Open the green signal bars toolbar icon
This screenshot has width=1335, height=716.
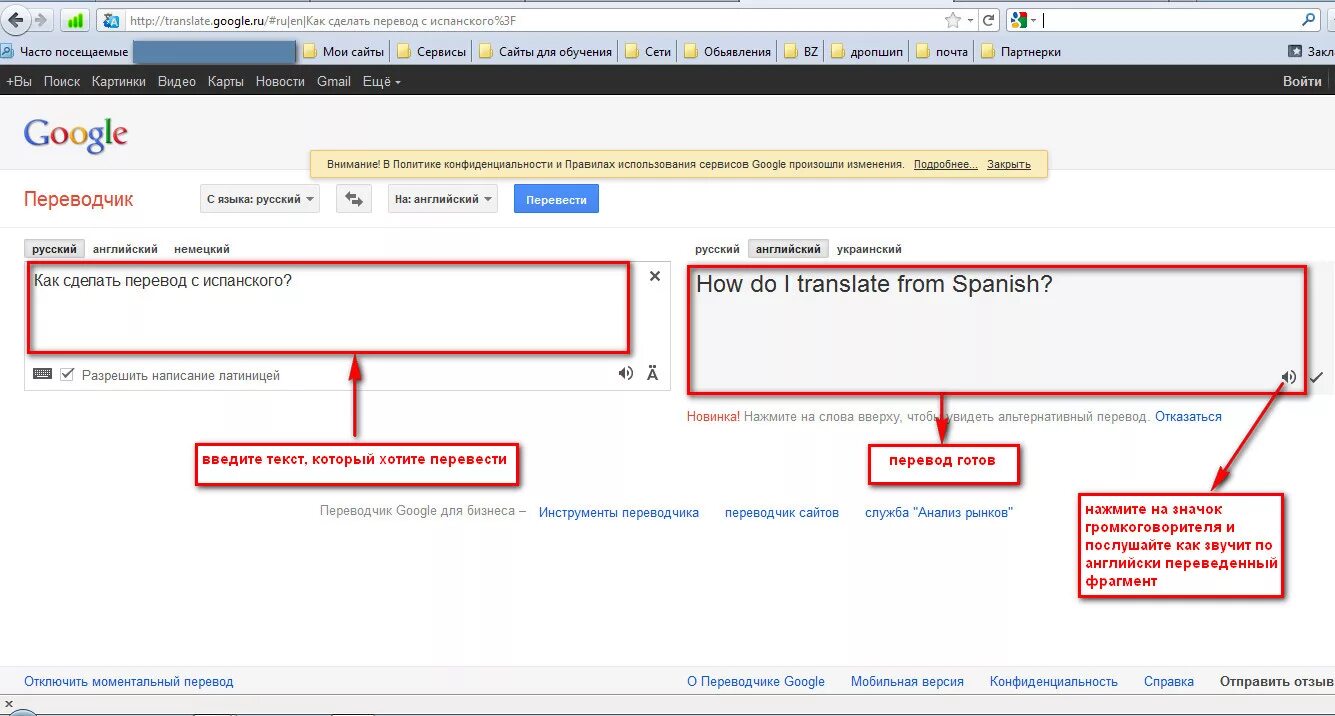point(74,20)
